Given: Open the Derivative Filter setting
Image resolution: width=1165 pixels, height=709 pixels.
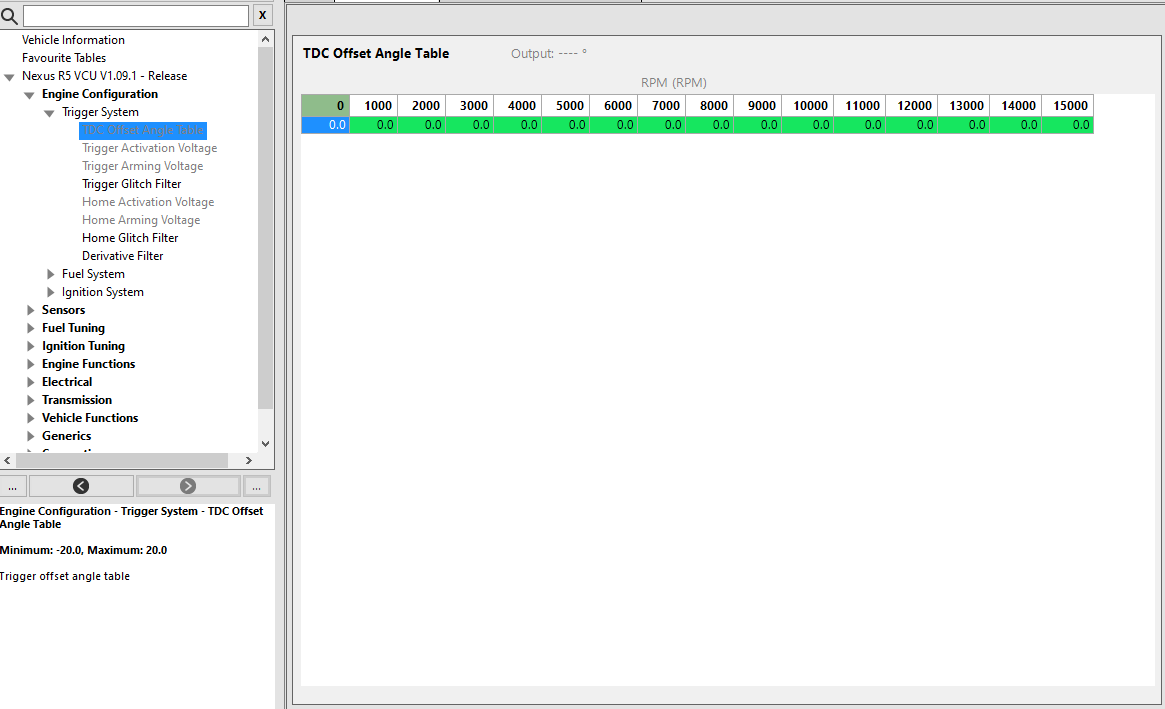Looking at the screenshot, I should [122, 256].
